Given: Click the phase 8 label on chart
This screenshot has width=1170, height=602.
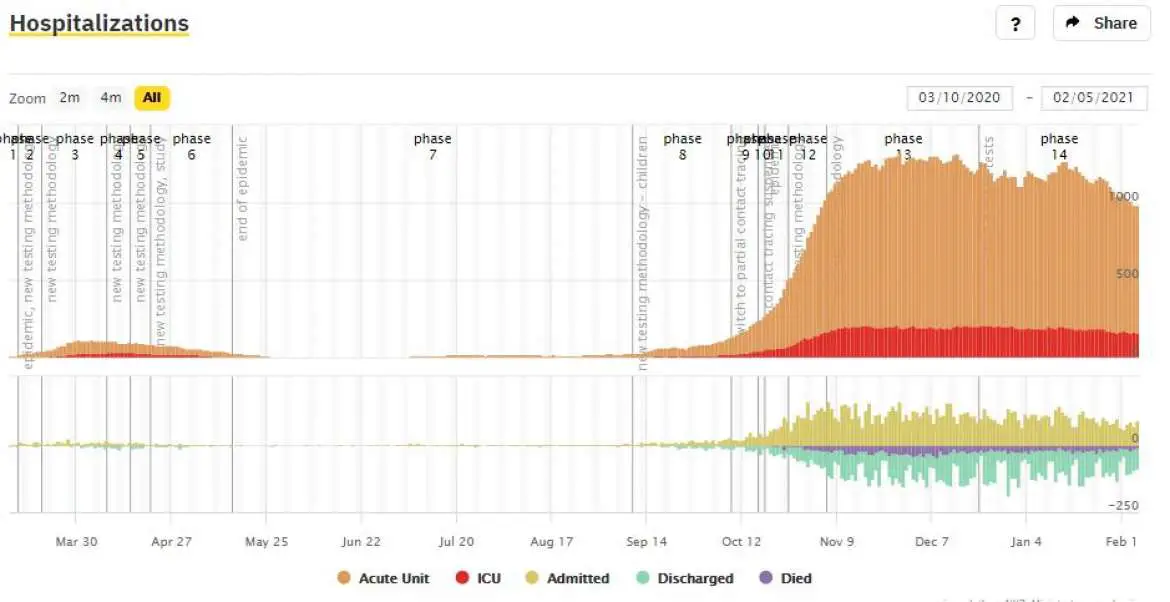Looking at the screenshot, I should (x=682, y=146).
